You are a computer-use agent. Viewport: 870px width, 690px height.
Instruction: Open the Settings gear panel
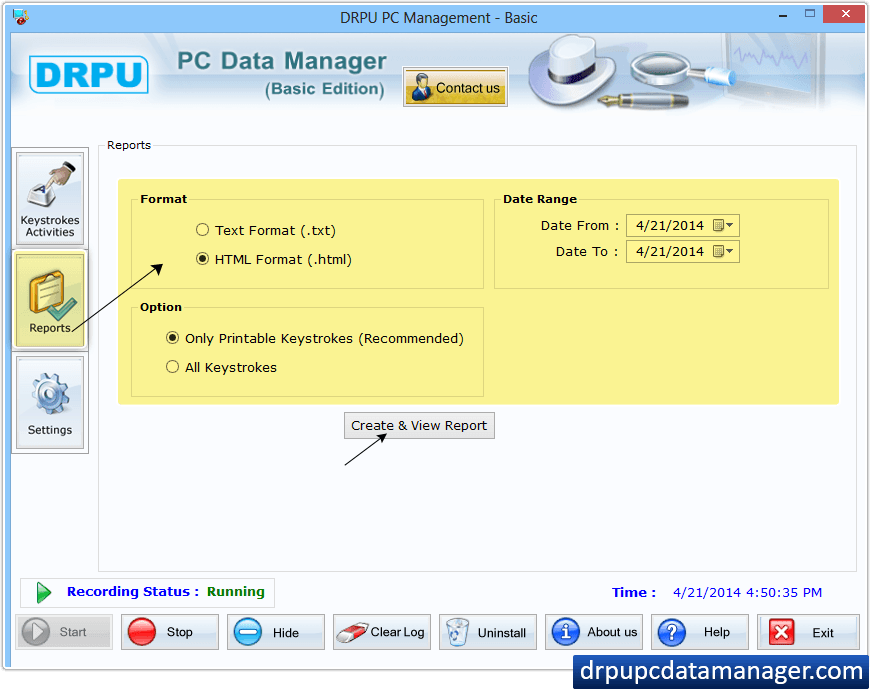[50, 403]
